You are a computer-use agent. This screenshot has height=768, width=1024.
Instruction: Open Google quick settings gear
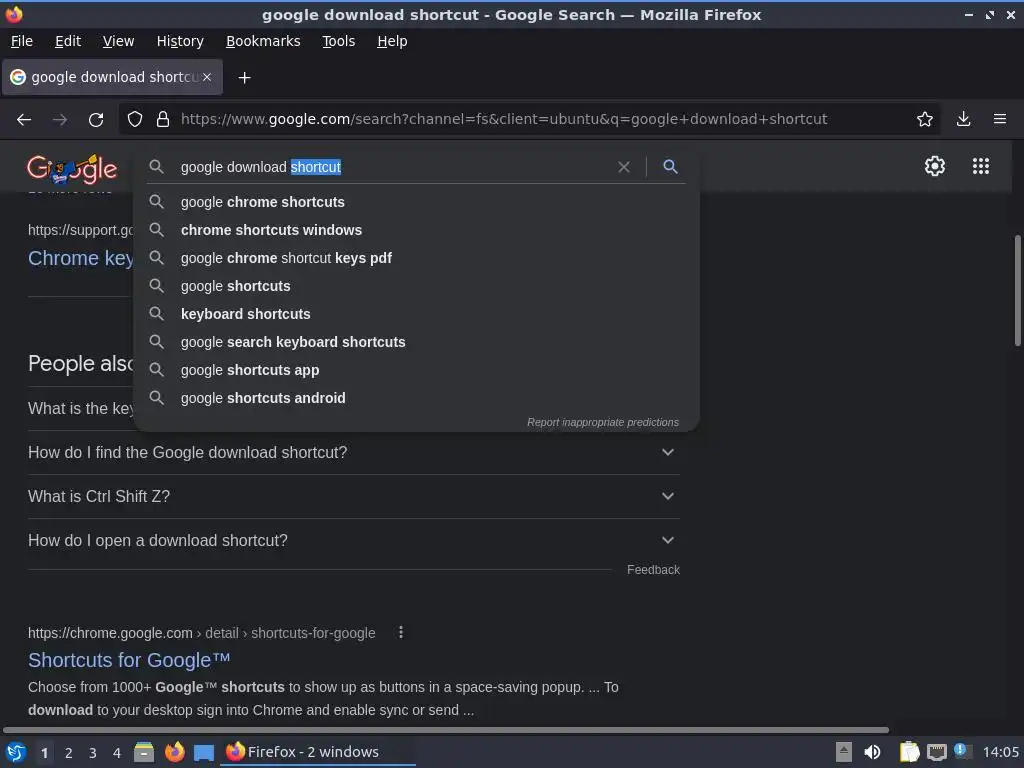coord(935,166)
